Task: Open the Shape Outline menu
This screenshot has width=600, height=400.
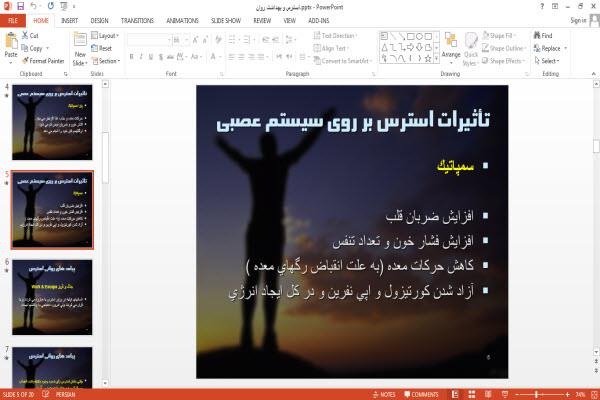Action: coord(504,48)
